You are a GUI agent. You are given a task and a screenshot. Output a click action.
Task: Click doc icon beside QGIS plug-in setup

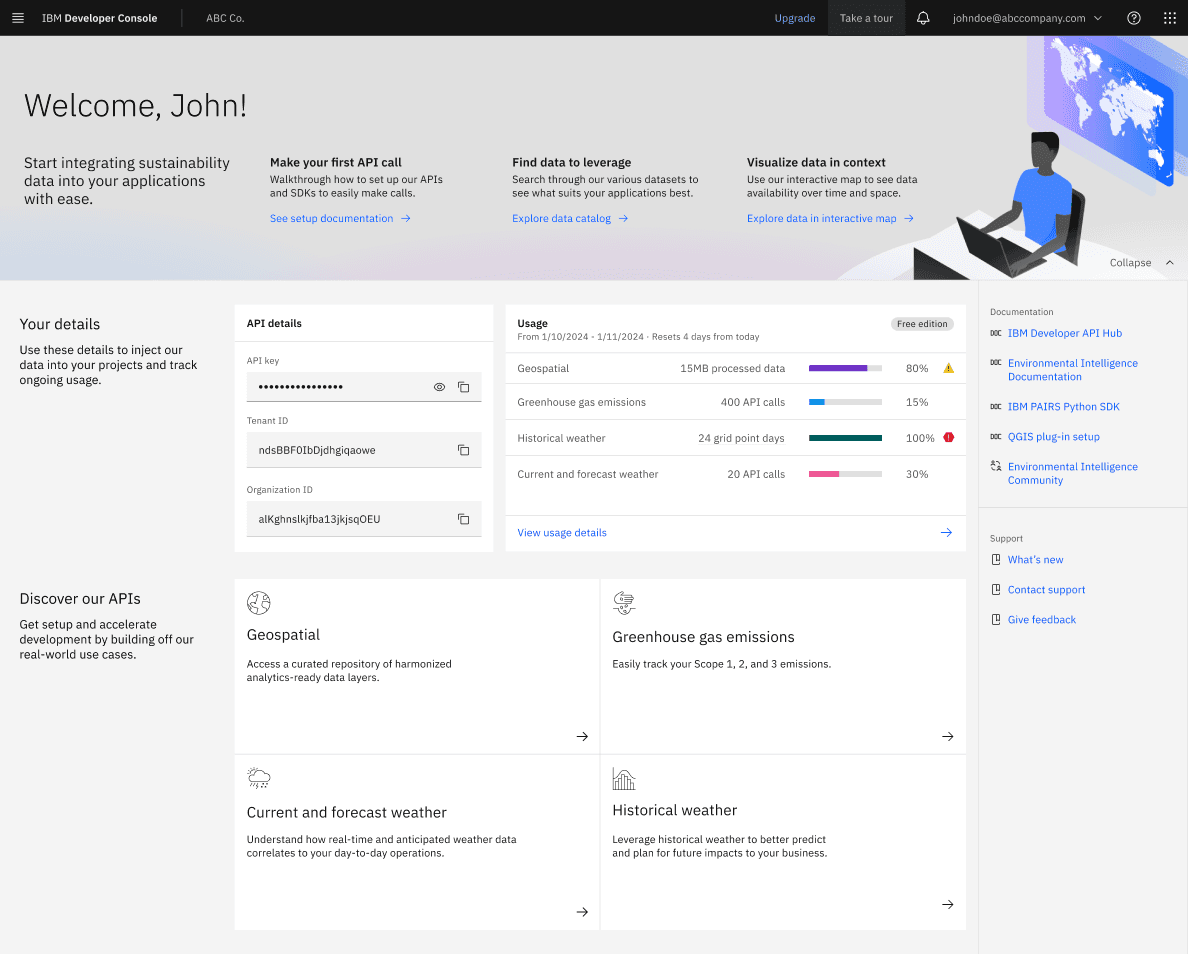[x=996, y=437]
